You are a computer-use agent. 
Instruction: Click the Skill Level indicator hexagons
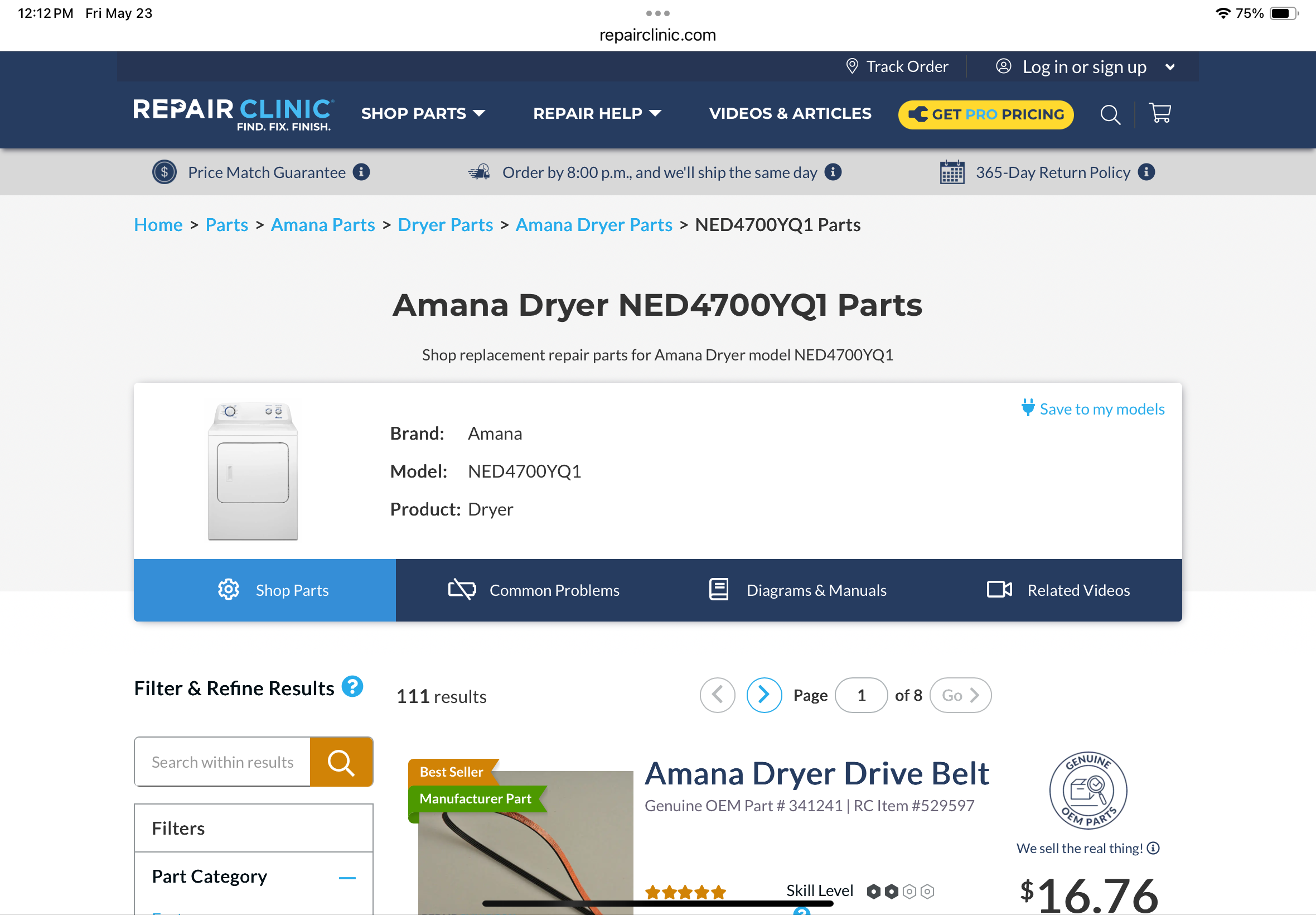tap(900, 891)
